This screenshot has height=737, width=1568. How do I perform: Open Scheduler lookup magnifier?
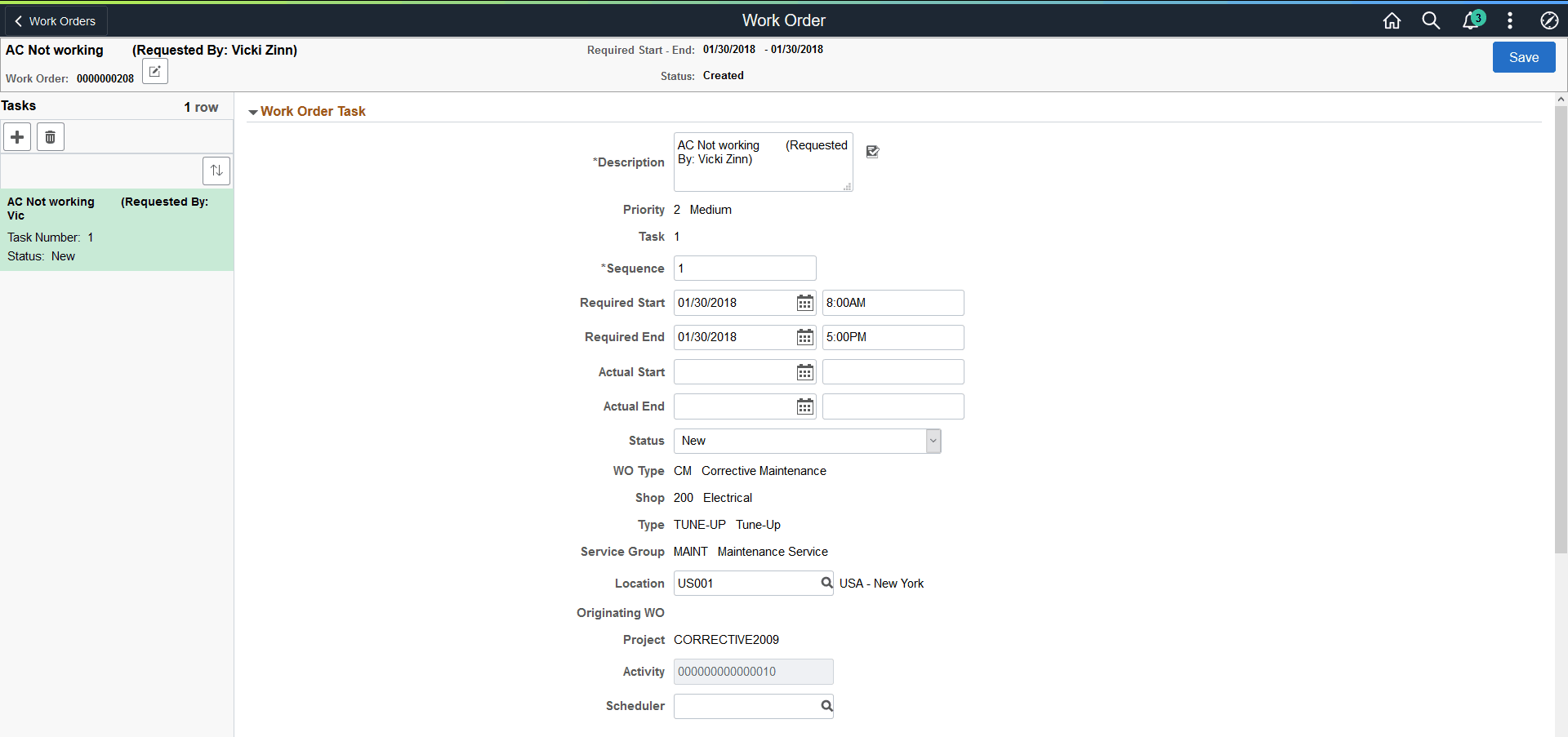coord(826,705)
